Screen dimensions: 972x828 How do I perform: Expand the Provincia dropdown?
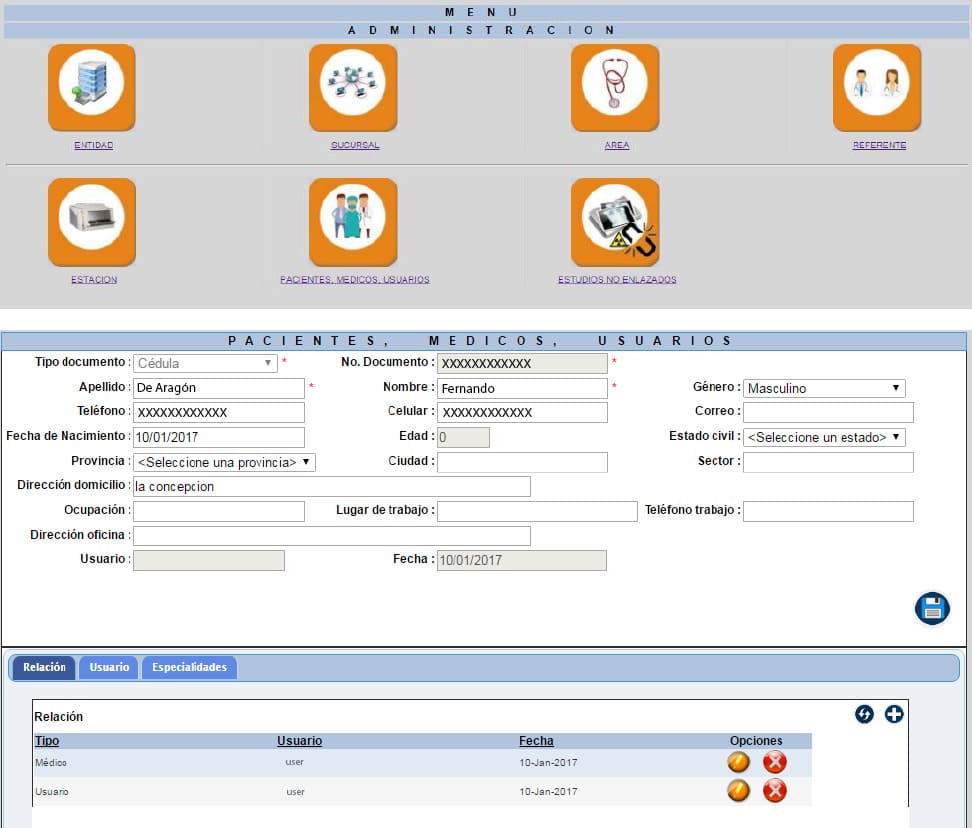click(x=225, y=462)
